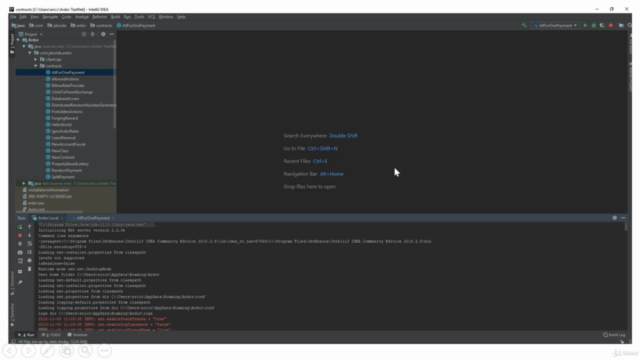Expand the client.api package
This screenshot has height=360, width=640.
pos(36,60)
